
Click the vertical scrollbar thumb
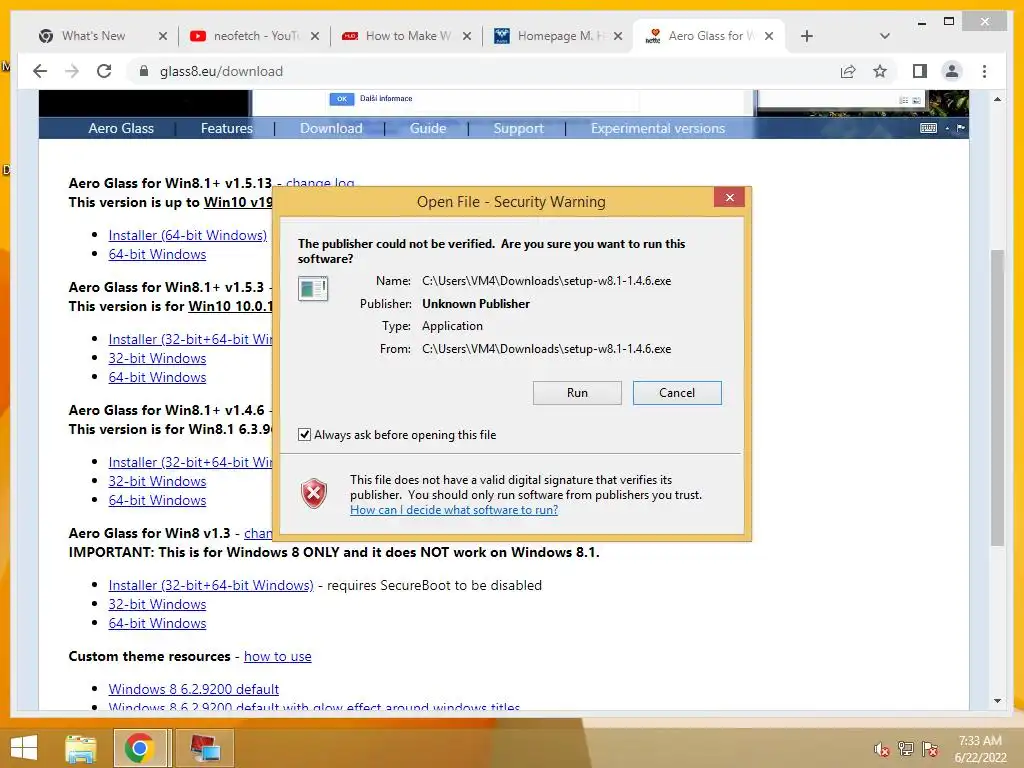click(997, 397)
